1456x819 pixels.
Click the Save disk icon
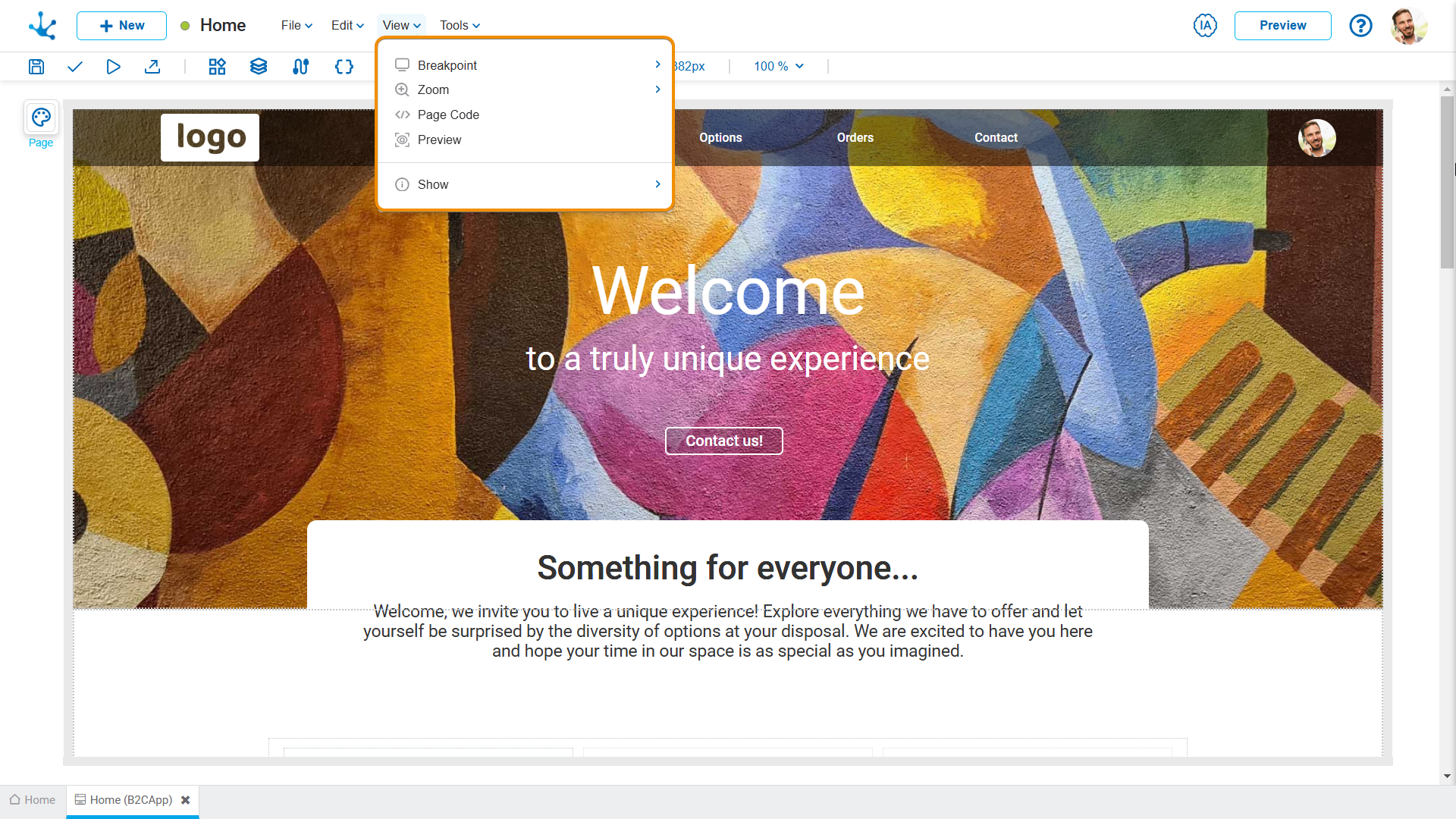point(36,67)
